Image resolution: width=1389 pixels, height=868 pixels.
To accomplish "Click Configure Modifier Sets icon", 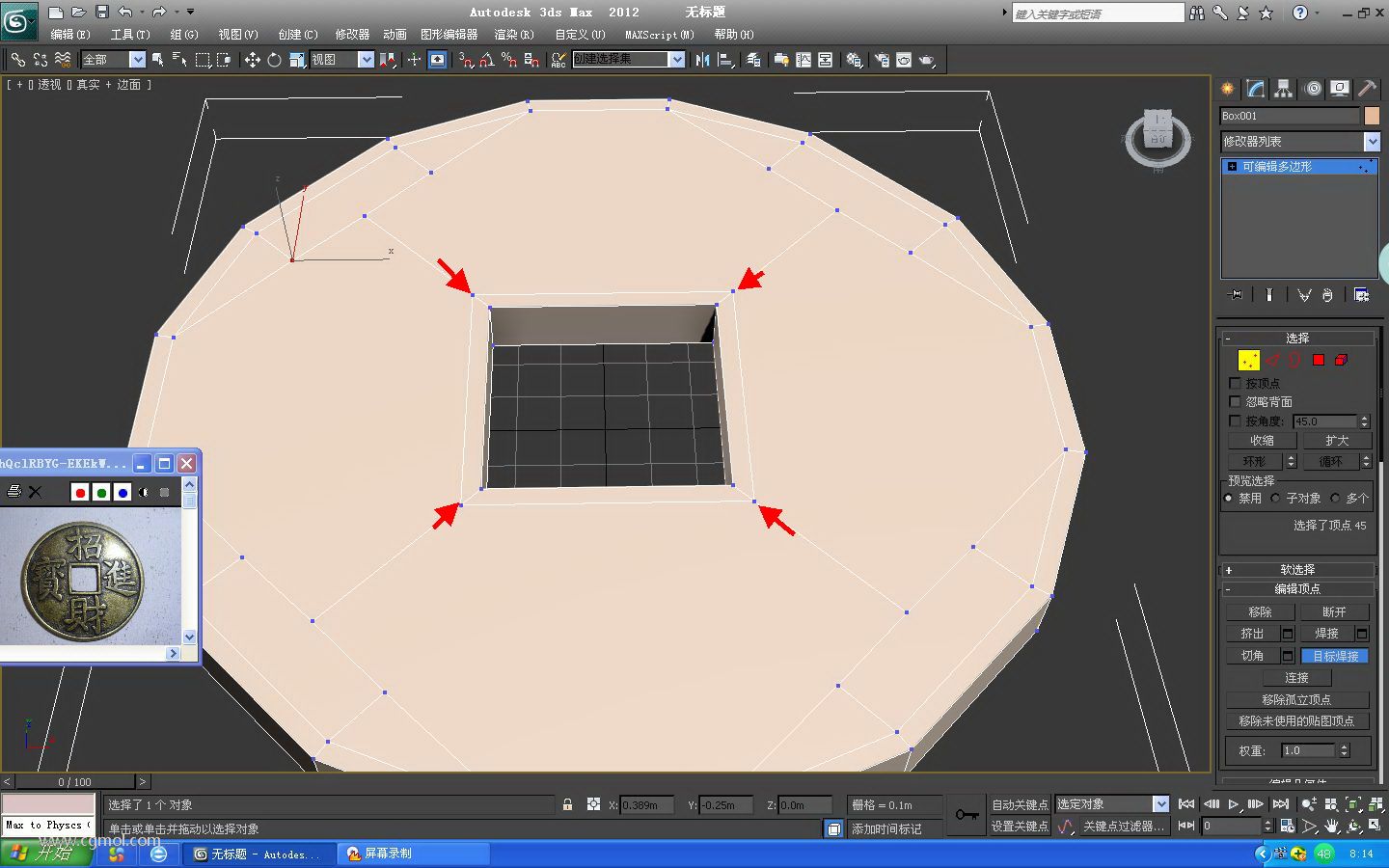I will (1362, 295).
